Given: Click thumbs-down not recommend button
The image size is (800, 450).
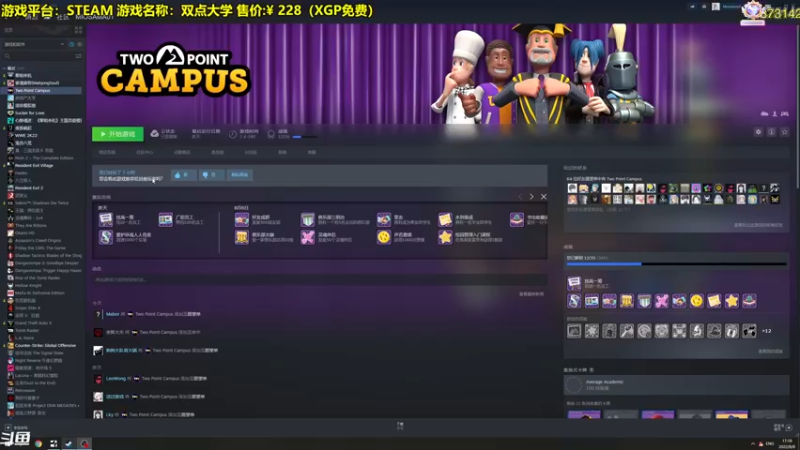Looking at the screenshot, I should 211,175.
